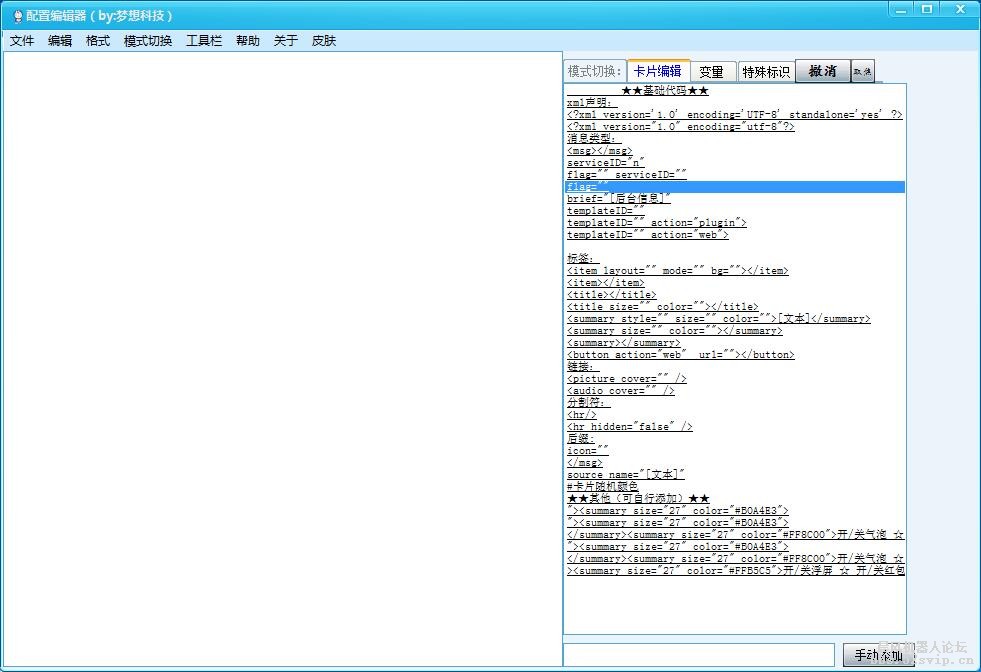
Task: Select the #卡片随机颜色 list entry
Action: (602, 486)
